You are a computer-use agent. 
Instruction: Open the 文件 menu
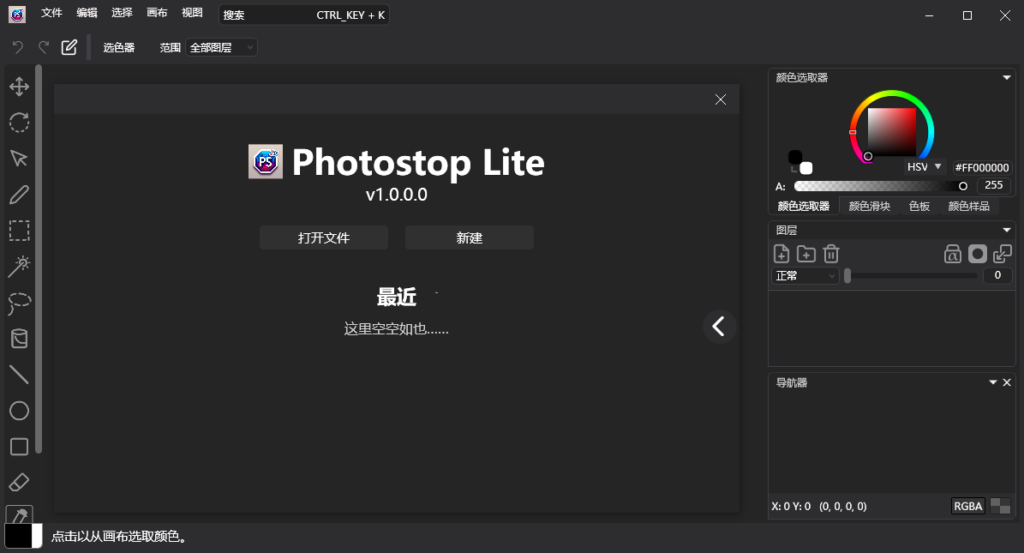(51, 13)
